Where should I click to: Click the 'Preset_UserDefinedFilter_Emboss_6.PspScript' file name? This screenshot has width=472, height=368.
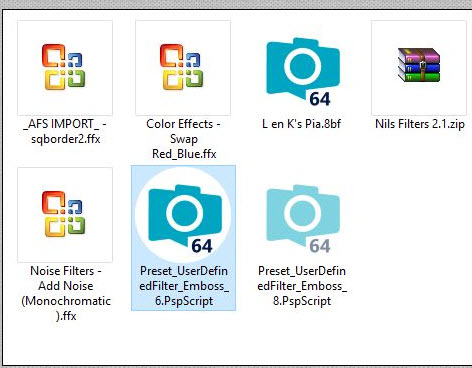coord(184,286)
